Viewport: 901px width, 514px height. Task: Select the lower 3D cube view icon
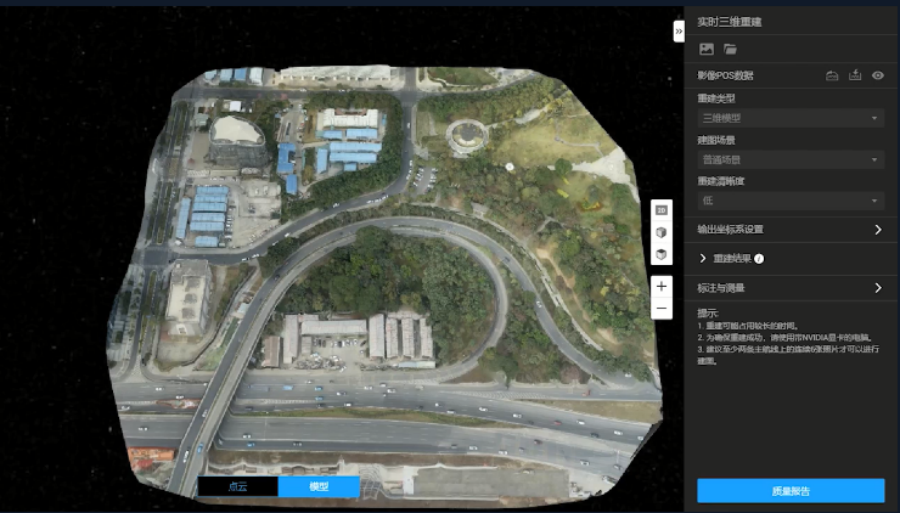[661, 255]
